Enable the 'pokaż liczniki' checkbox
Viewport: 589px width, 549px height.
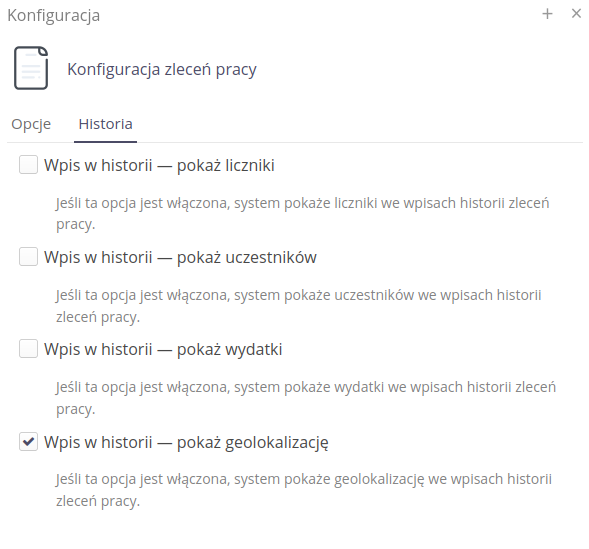[29, 165]
